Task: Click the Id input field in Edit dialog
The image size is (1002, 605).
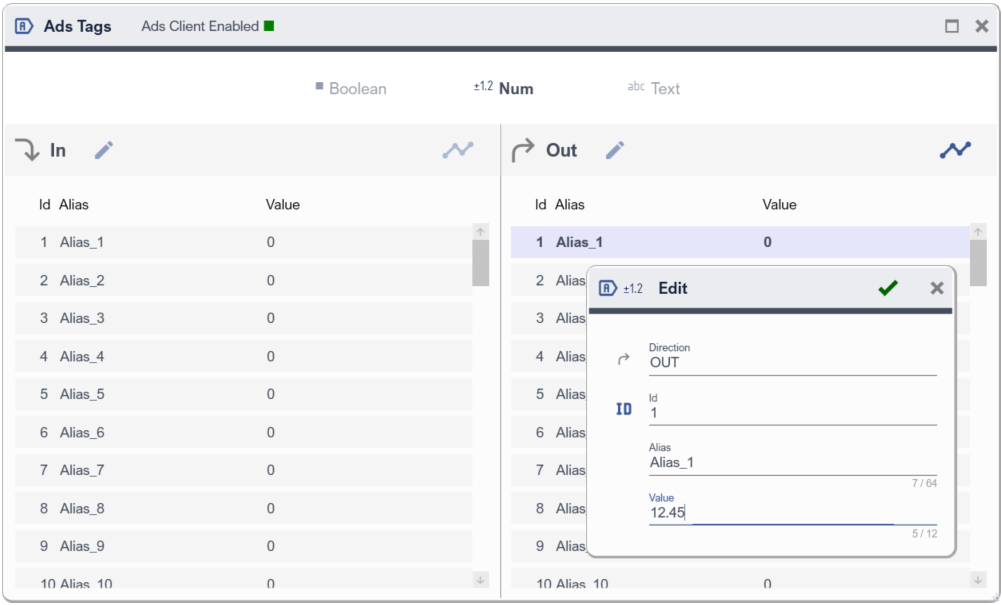Action: point(790,413)
